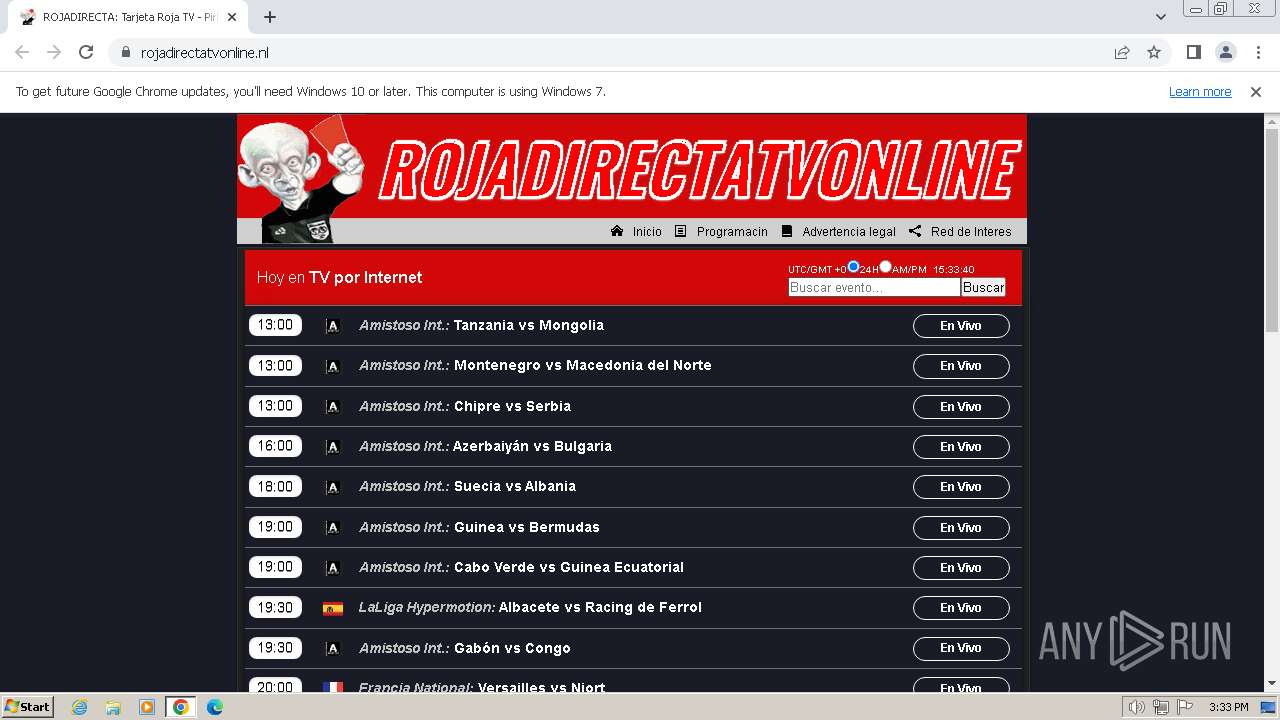Click league icon beside Azerbaiyán vs Bulgaria
The width and height of the screenshot is (1280, 720).
pos(333,447)
